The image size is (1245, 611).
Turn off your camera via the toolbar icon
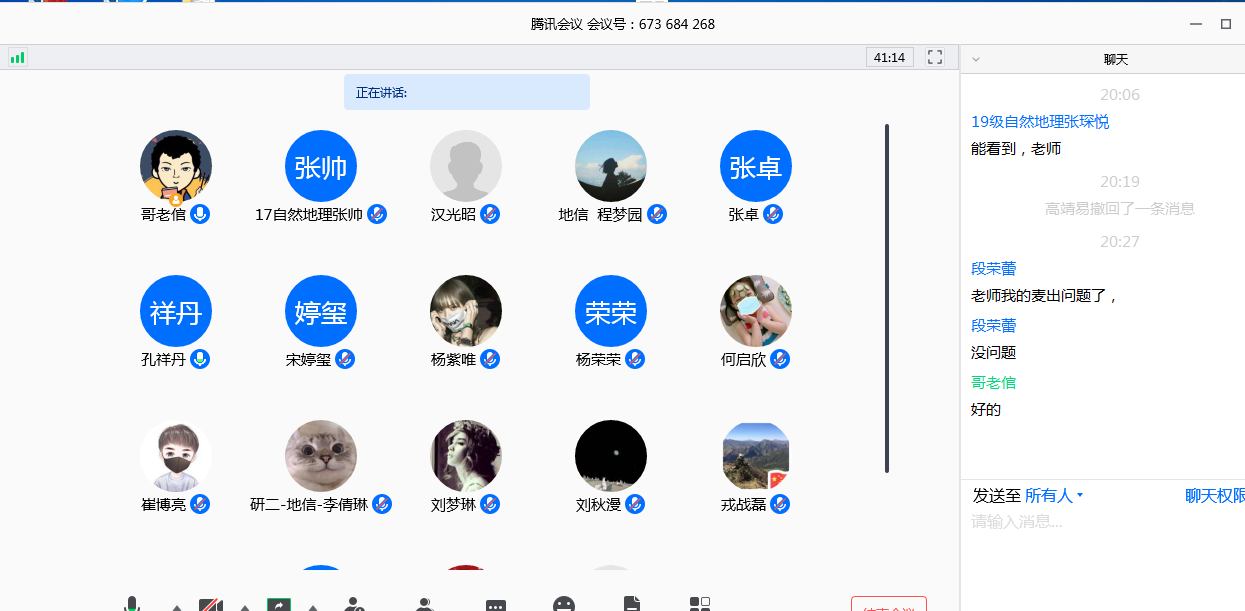point(209,604)
